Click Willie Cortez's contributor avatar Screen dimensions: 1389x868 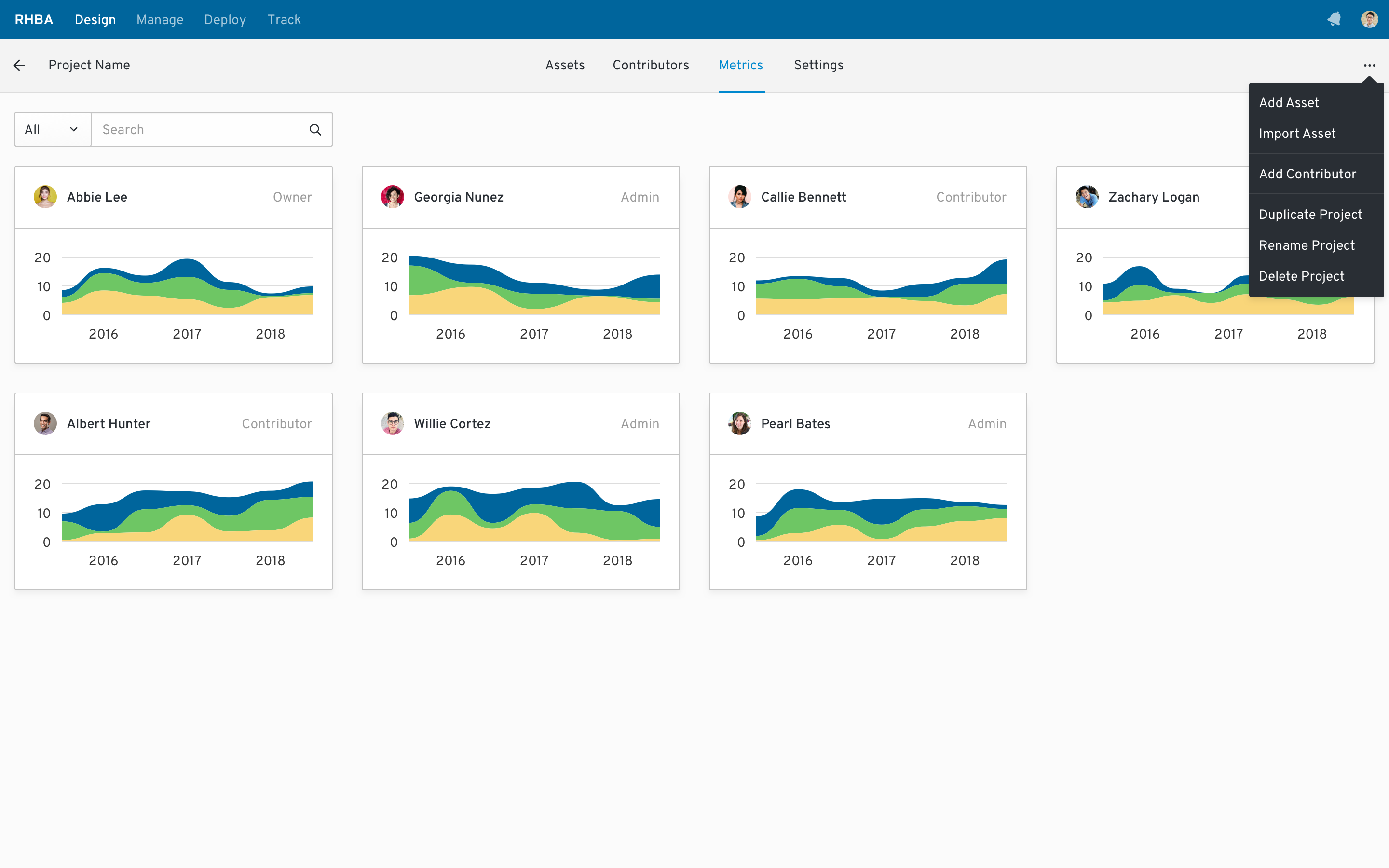(392, 423)
